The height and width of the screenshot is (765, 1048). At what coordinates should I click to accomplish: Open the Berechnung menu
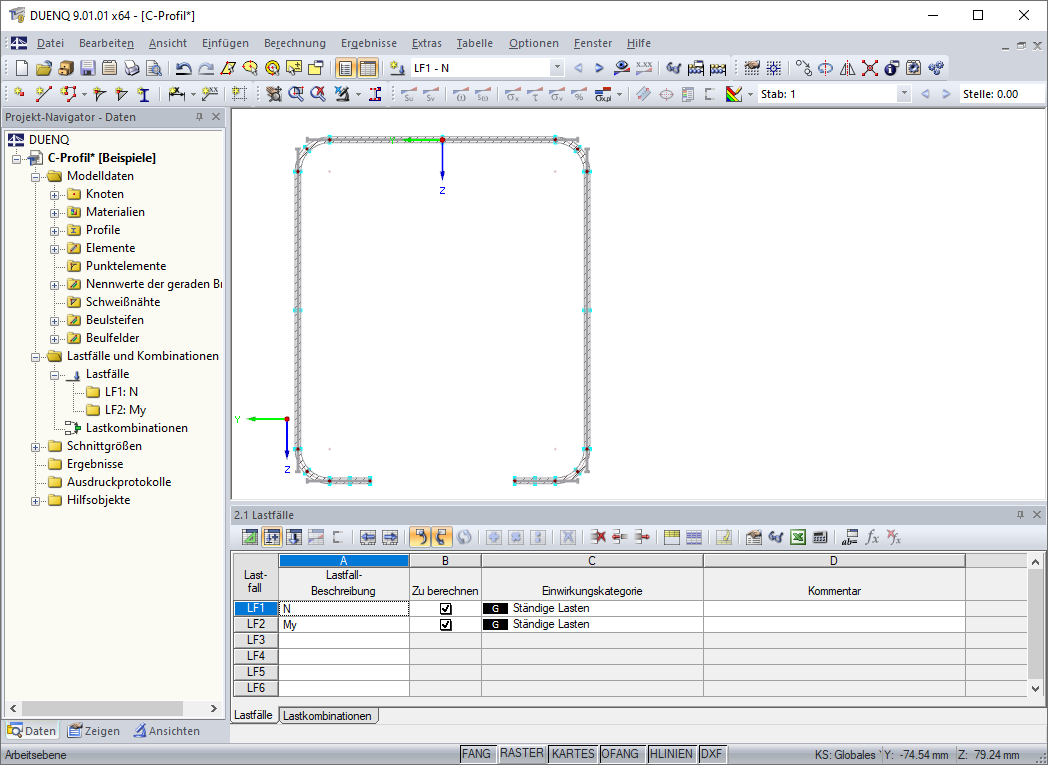[x=295, y=43]
